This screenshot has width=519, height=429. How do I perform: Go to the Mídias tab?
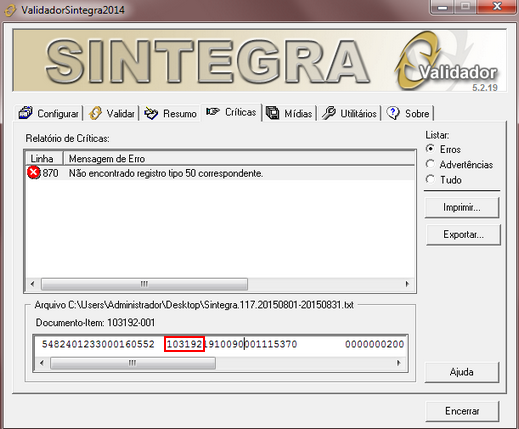point(289,113)
